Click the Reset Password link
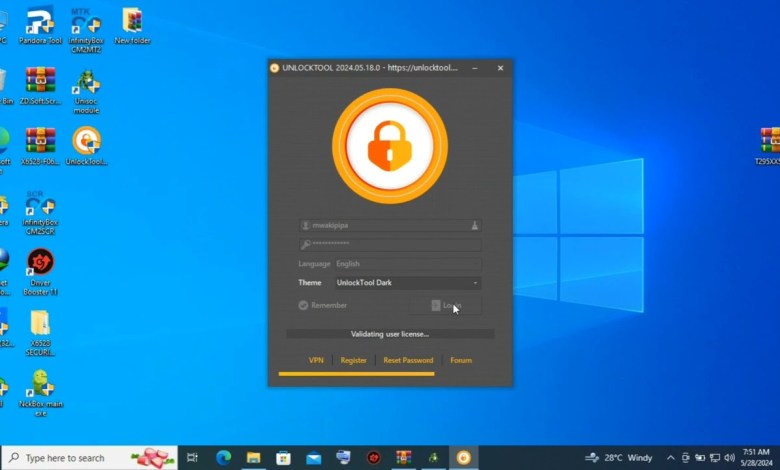Image resolution: width=780 pixels, height=470 pixels. (x=408, y=360)
